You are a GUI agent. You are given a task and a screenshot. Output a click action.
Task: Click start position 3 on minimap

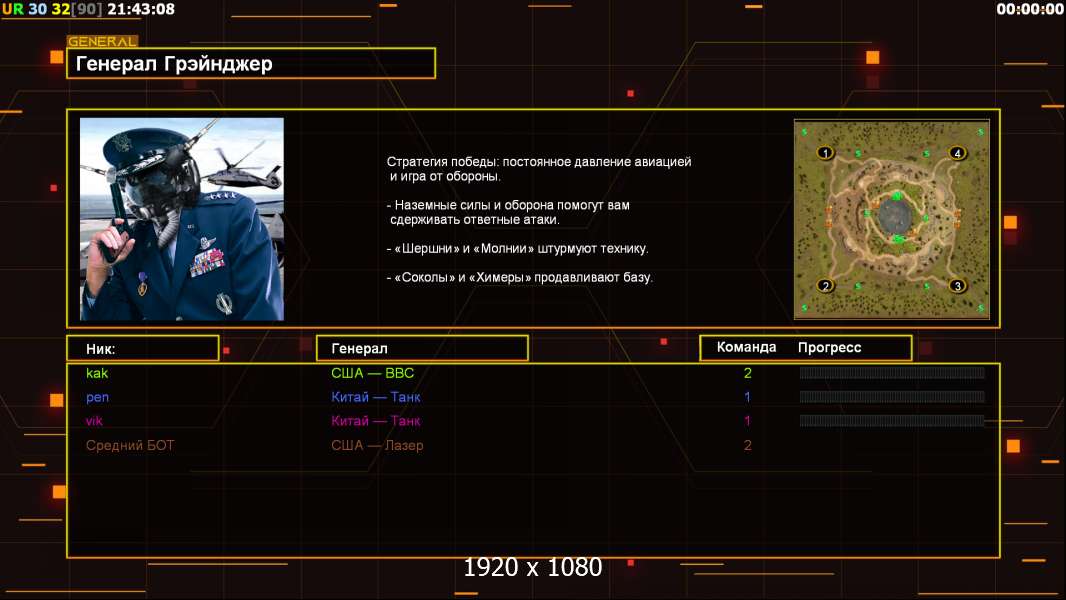957,285
